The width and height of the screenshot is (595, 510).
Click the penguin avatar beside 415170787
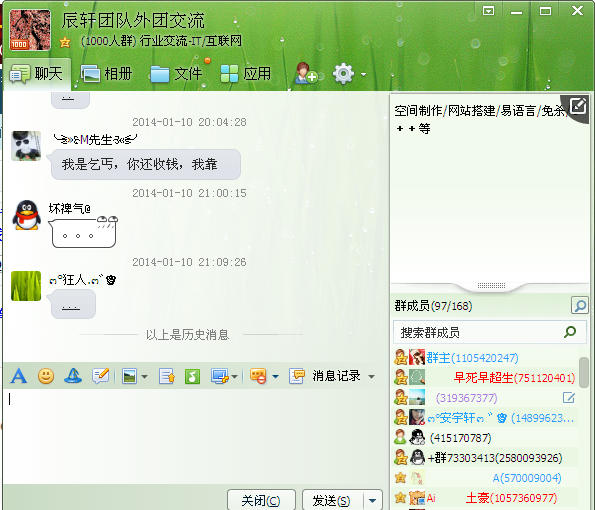(x=417, y=438)
